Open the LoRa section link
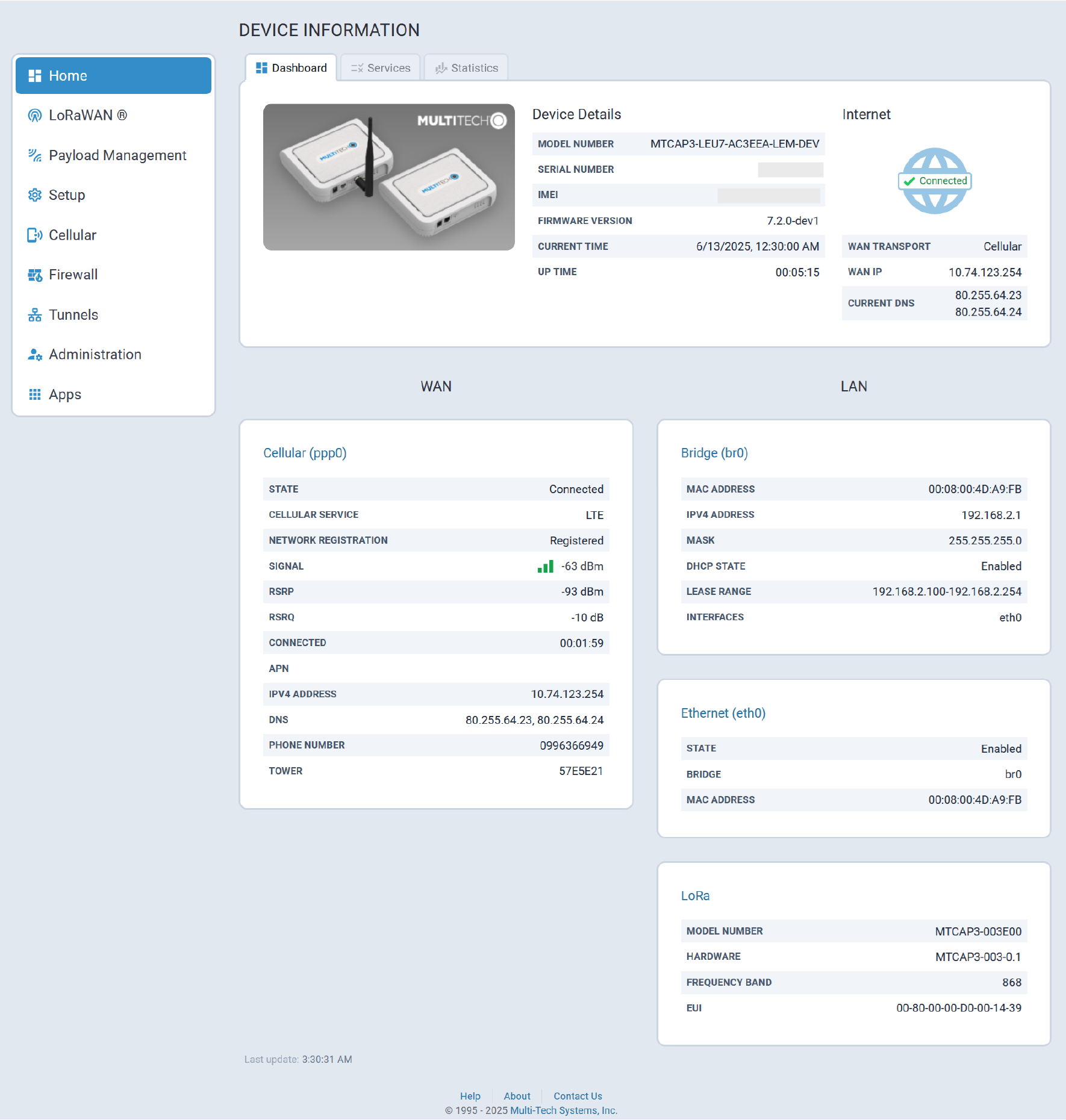The width and height of the screenshot is (1066, 1120). pyautogui.click(x=695, y=896)
